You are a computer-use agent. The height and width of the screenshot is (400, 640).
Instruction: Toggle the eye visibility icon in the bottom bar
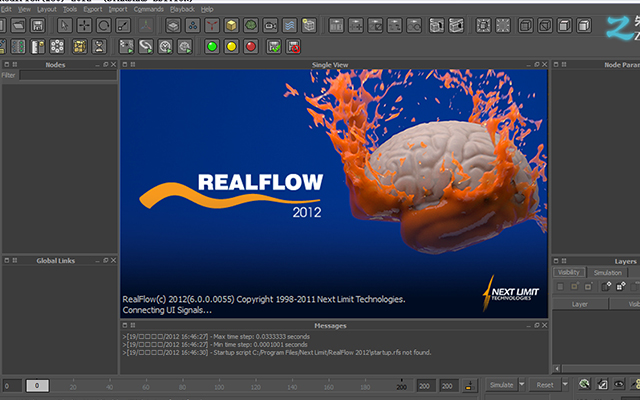tap(619, 384)
